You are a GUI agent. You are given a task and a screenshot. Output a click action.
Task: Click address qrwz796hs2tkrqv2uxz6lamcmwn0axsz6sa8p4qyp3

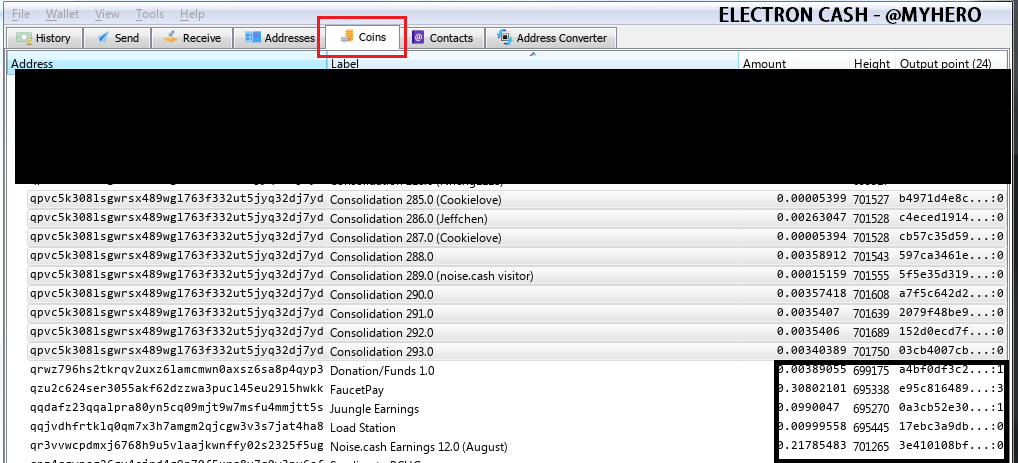[x=177, y=370]
